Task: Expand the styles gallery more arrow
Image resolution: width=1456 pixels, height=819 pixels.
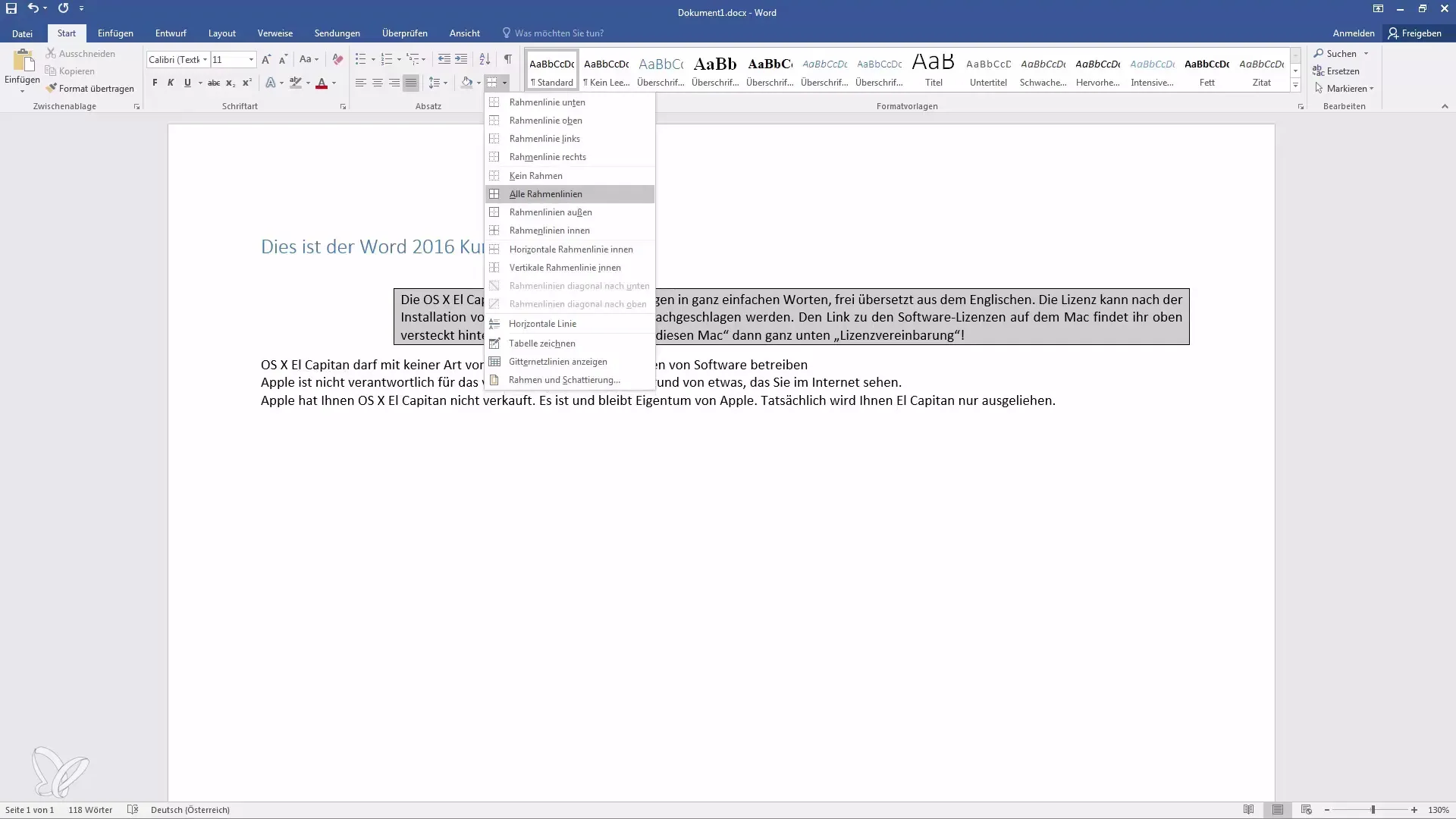Action: pyautogui.click(x=1296, y=85)
